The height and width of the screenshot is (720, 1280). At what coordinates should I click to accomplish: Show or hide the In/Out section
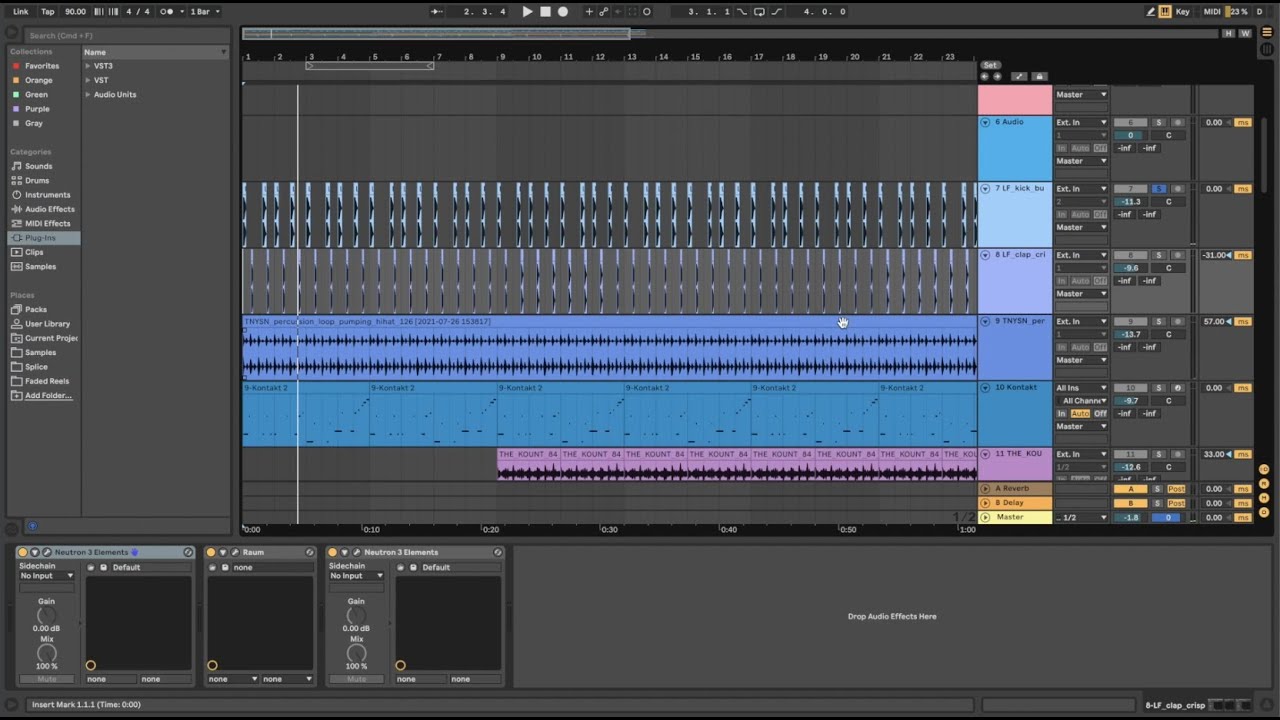click(1264, 469)
